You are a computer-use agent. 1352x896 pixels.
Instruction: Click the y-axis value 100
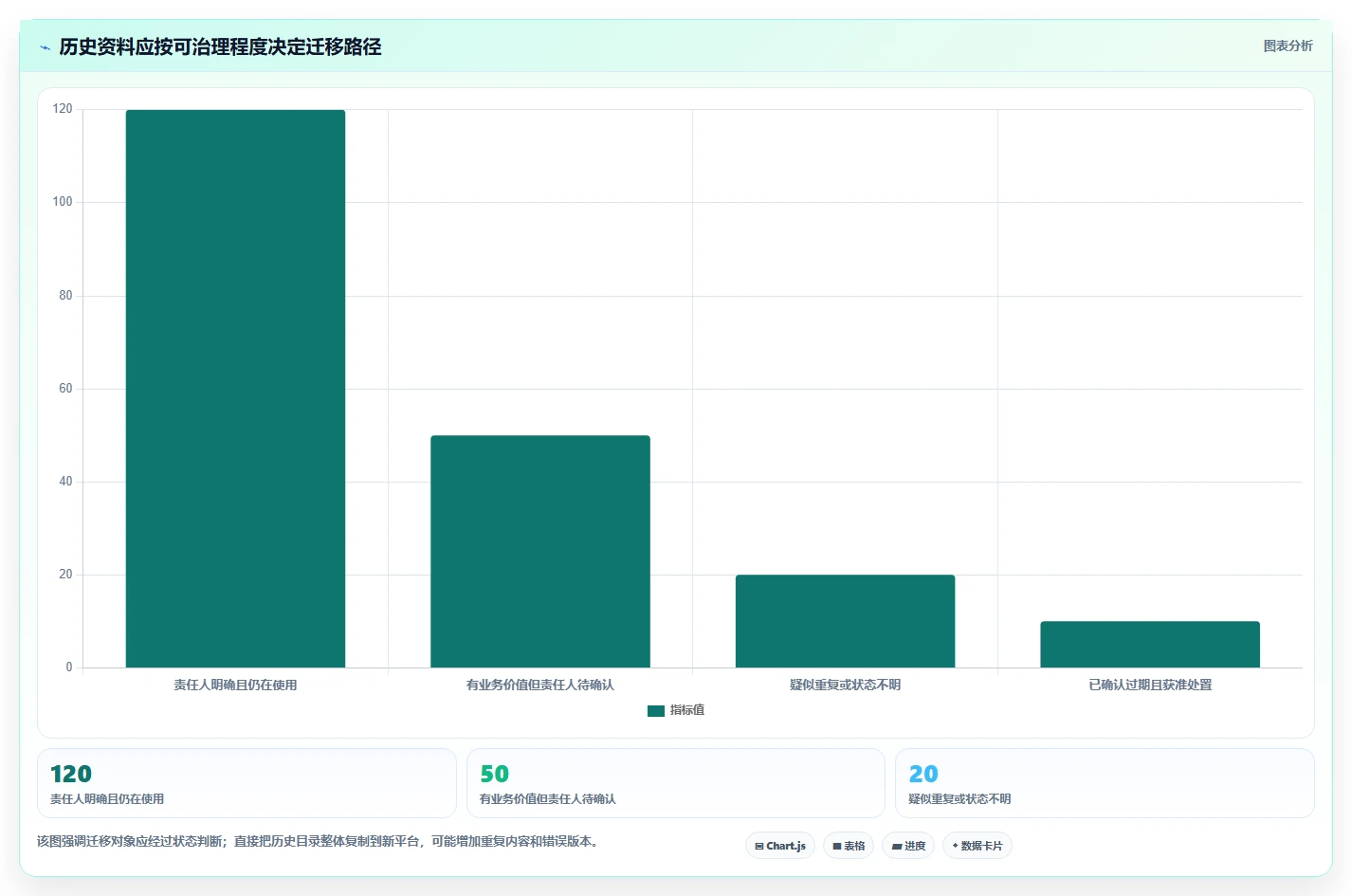coord(63,202)
